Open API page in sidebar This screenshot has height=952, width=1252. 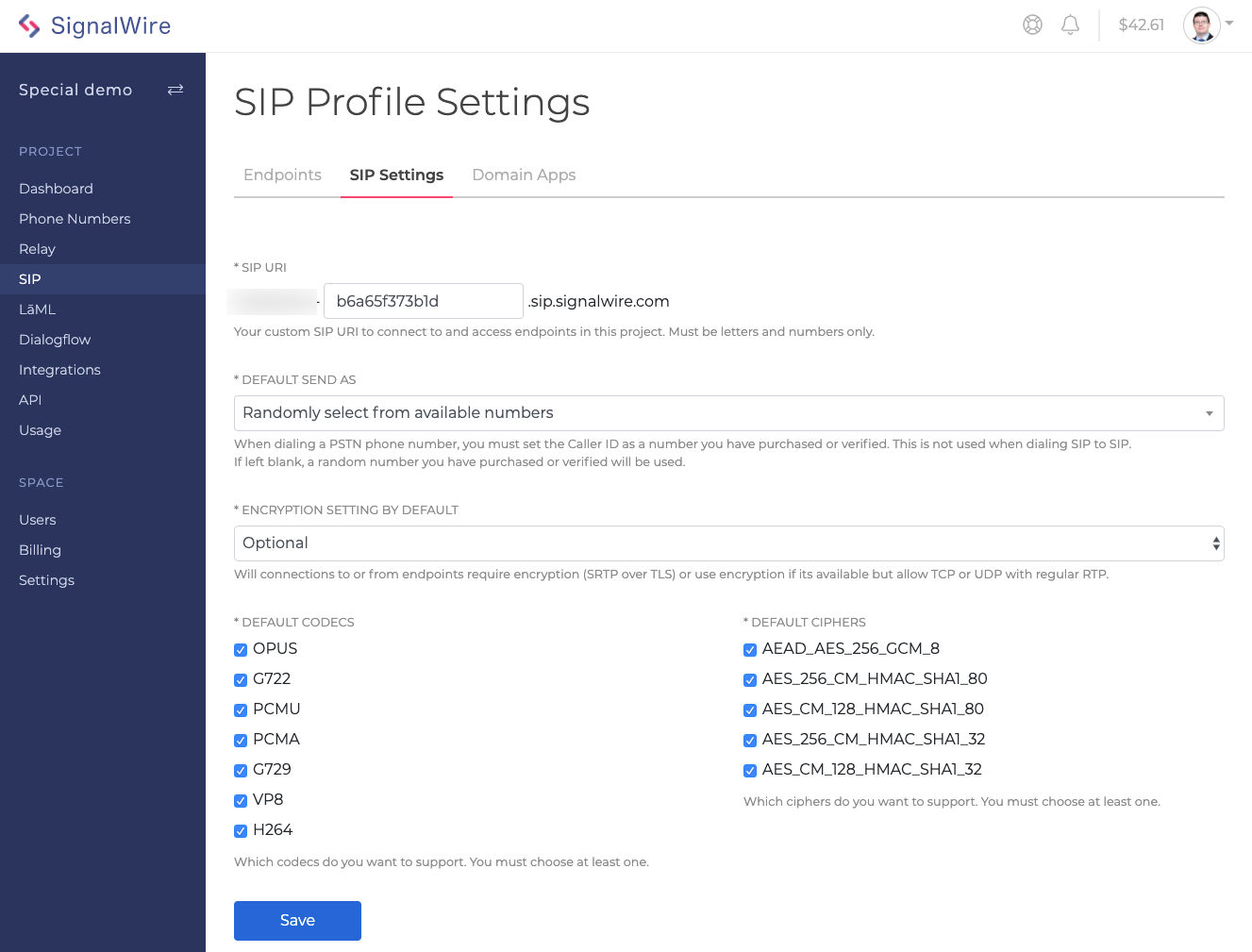tap(30, 400)
